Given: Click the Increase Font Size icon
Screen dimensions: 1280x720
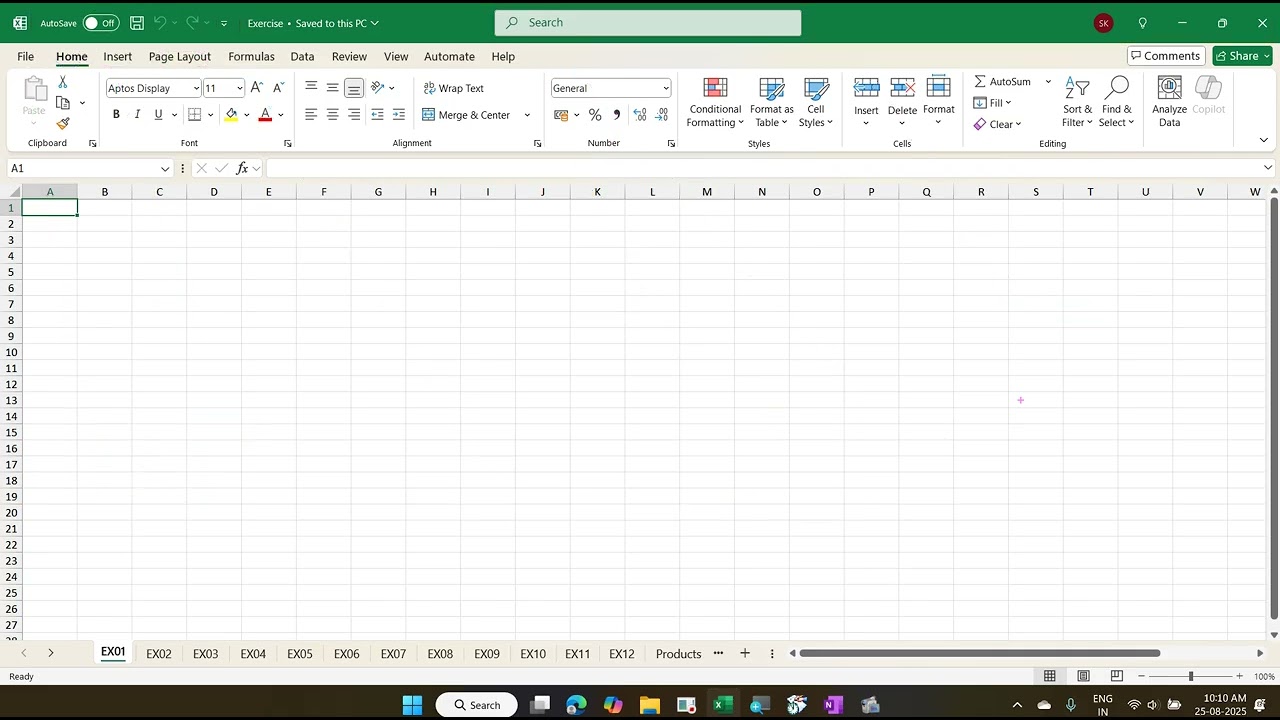Looking at the screenshot, I should (257, 88).
